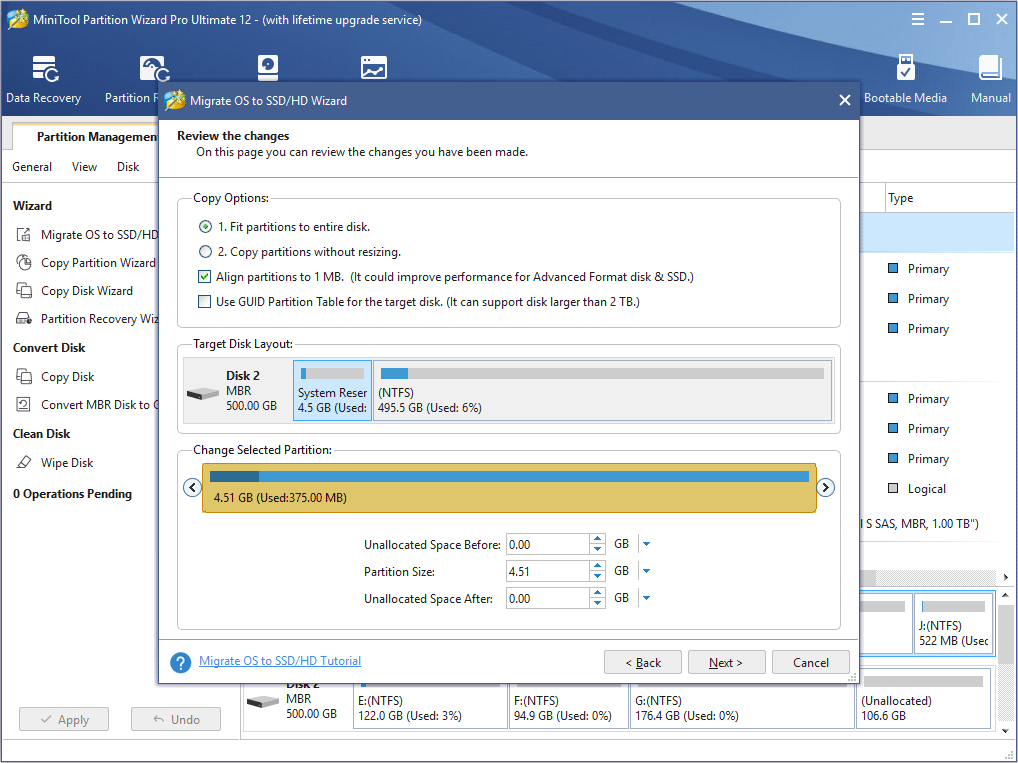Open the General menu
This screenshot has height=763, width=1018.
click(32, 167)
